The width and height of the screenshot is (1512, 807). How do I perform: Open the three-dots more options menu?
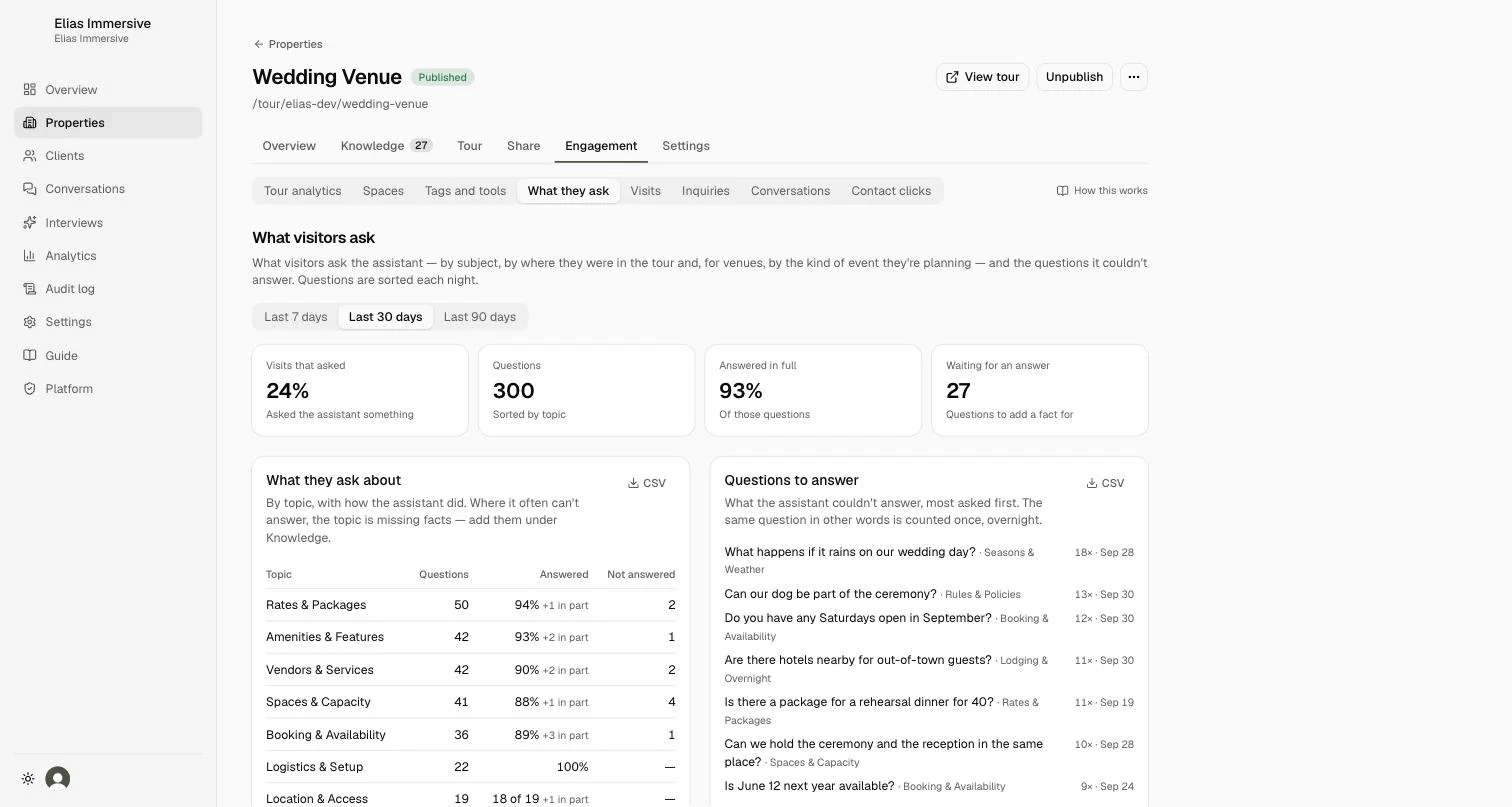pos(1134,77)
